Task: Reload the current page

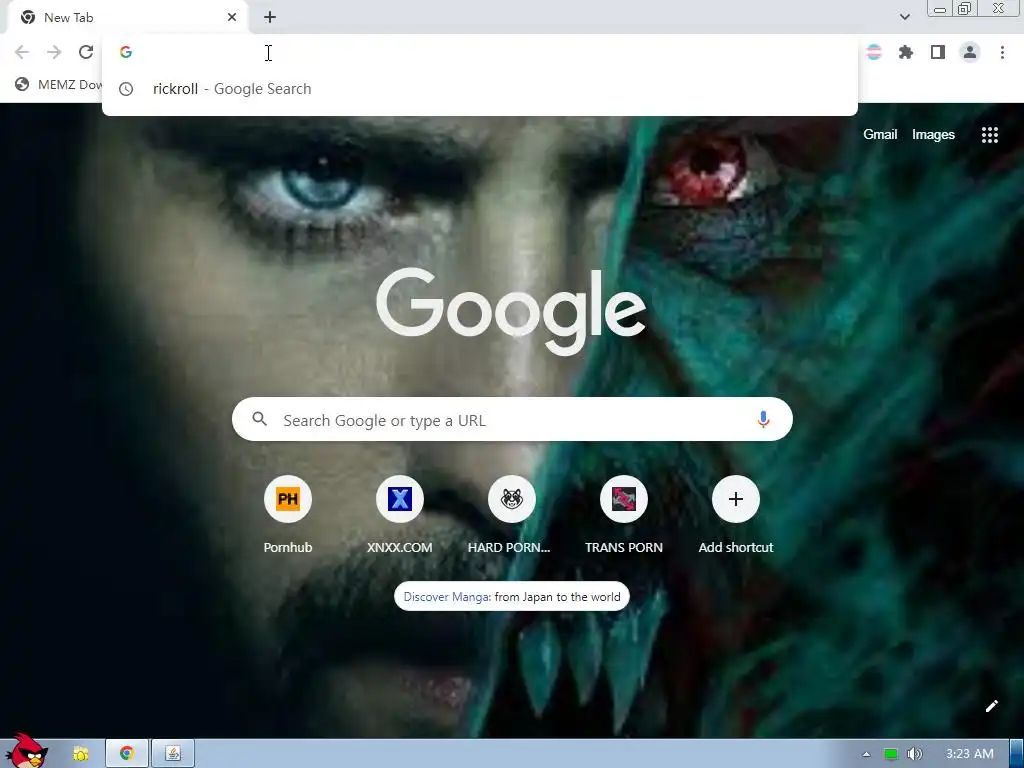Action: click(x=86, y=52)
